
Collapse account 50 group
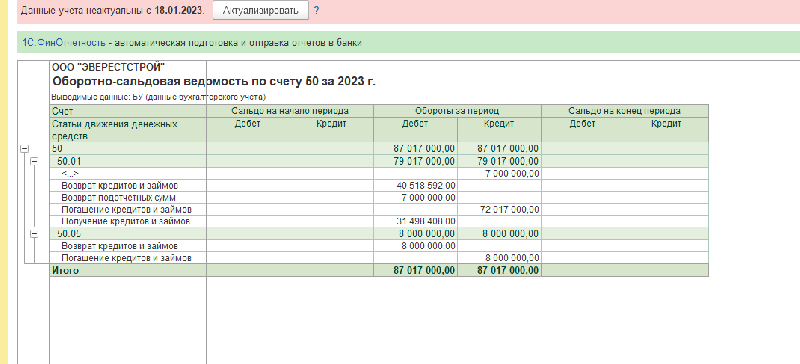(x=23, y=149)
